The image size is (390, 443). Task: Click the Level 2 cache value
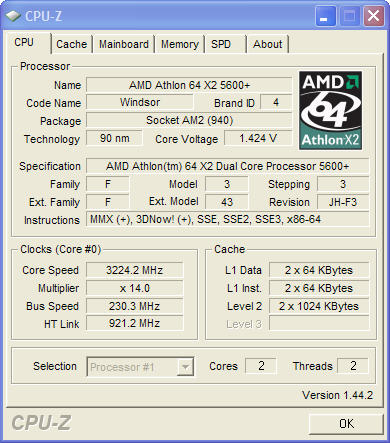point(319,306)
